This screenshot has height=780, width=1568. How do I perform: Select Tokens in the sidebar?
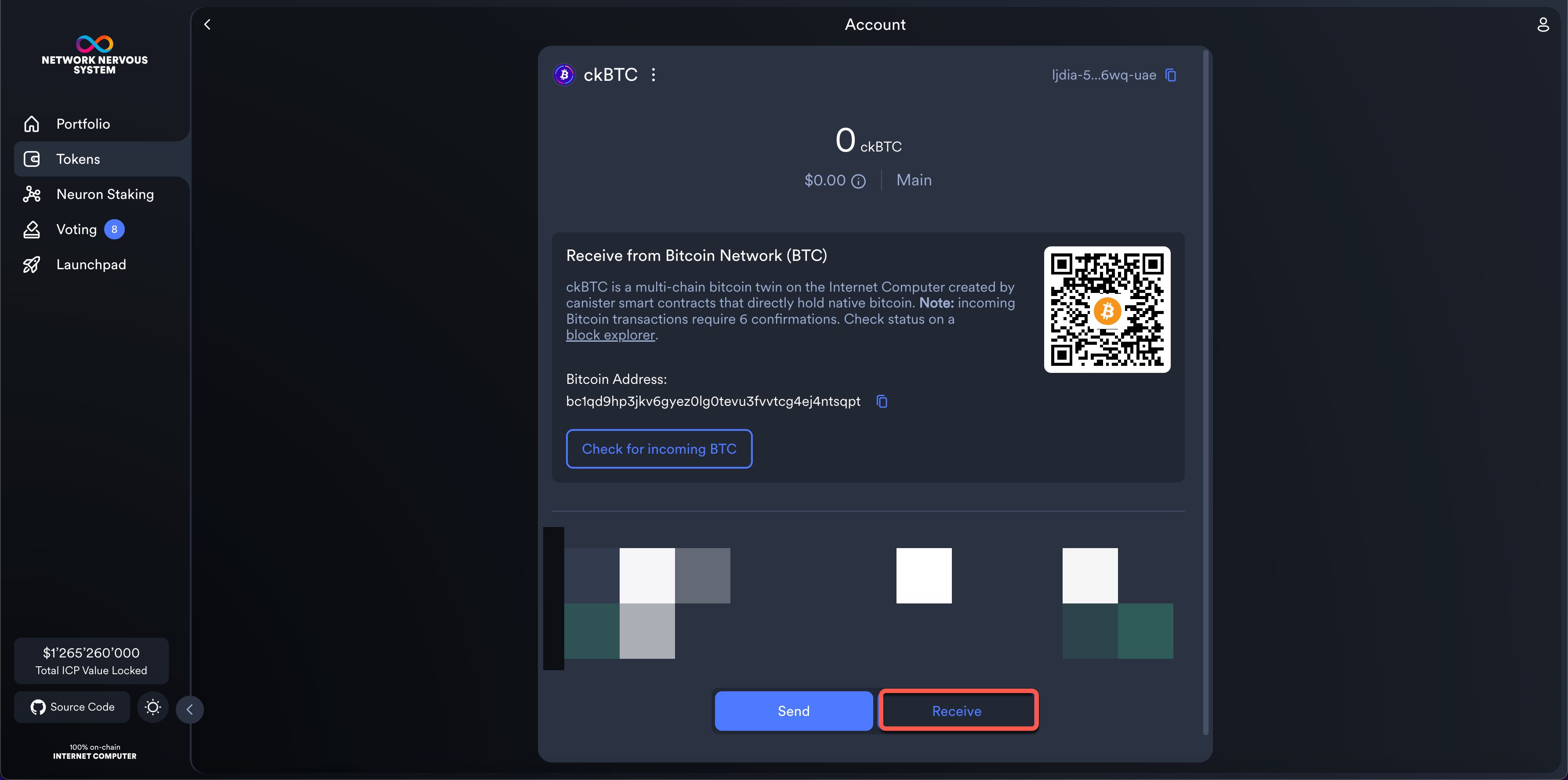78,159
